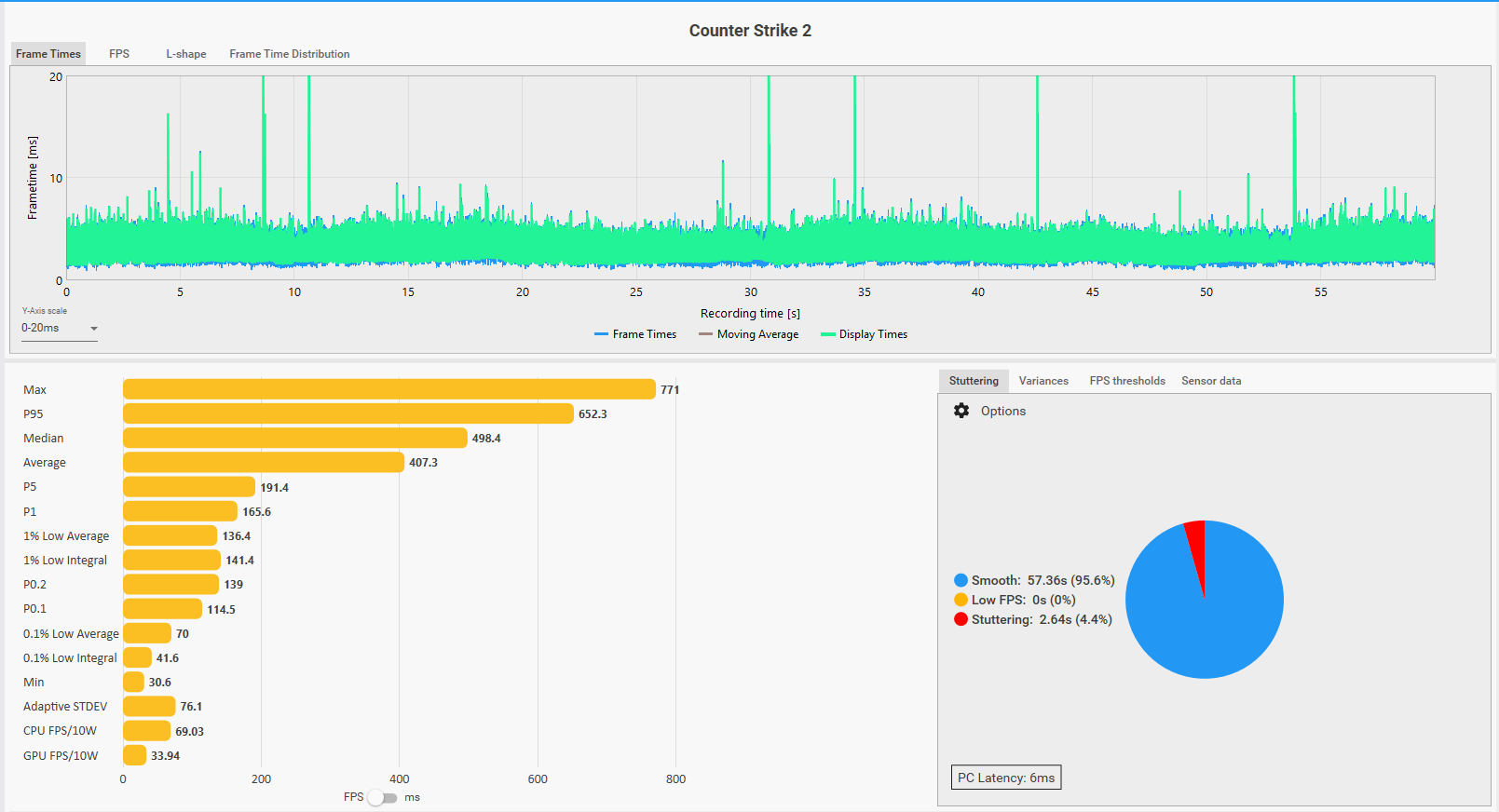
Task: Click the 'Frametime [ms]' axis label
Action: click(33, 178)
